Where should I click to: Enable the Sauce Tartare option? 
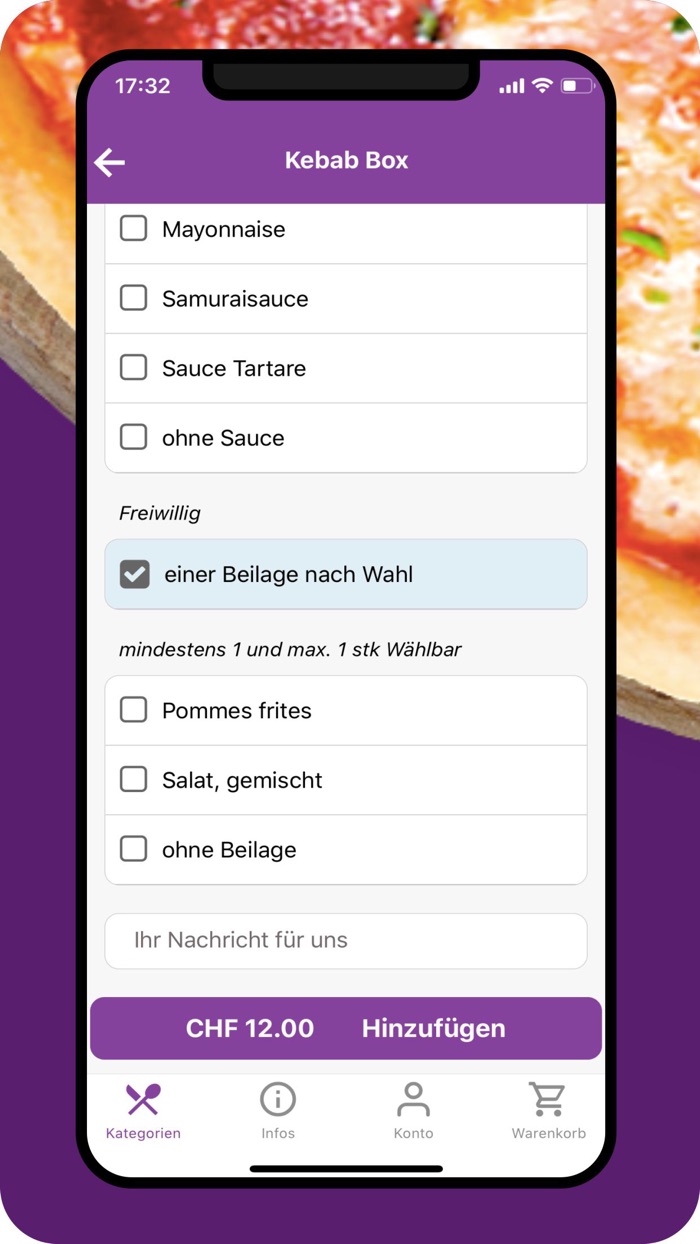click(x=133, y=367)
